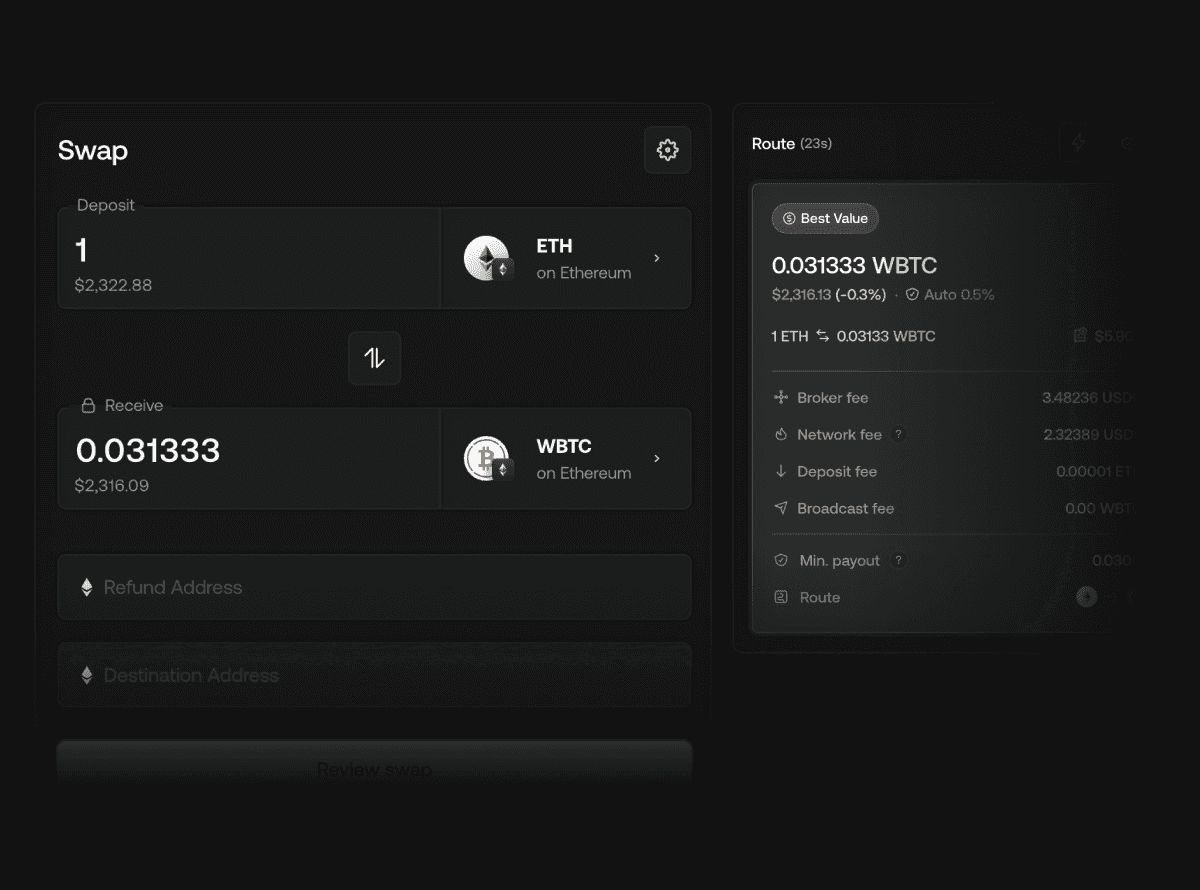Click the lock icon beside Receive
Screen dimensions: 1200x890
coord(88,405)
